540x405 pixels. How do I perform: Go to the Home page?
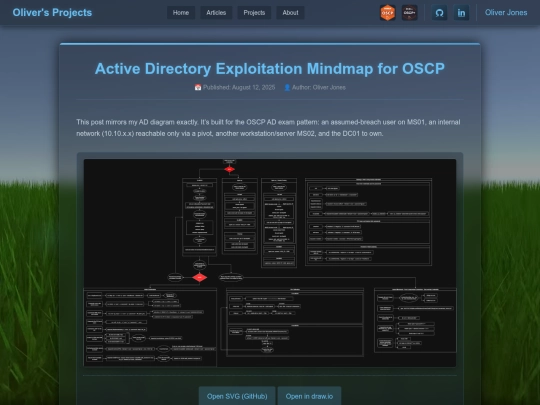(x=181, y=13)
